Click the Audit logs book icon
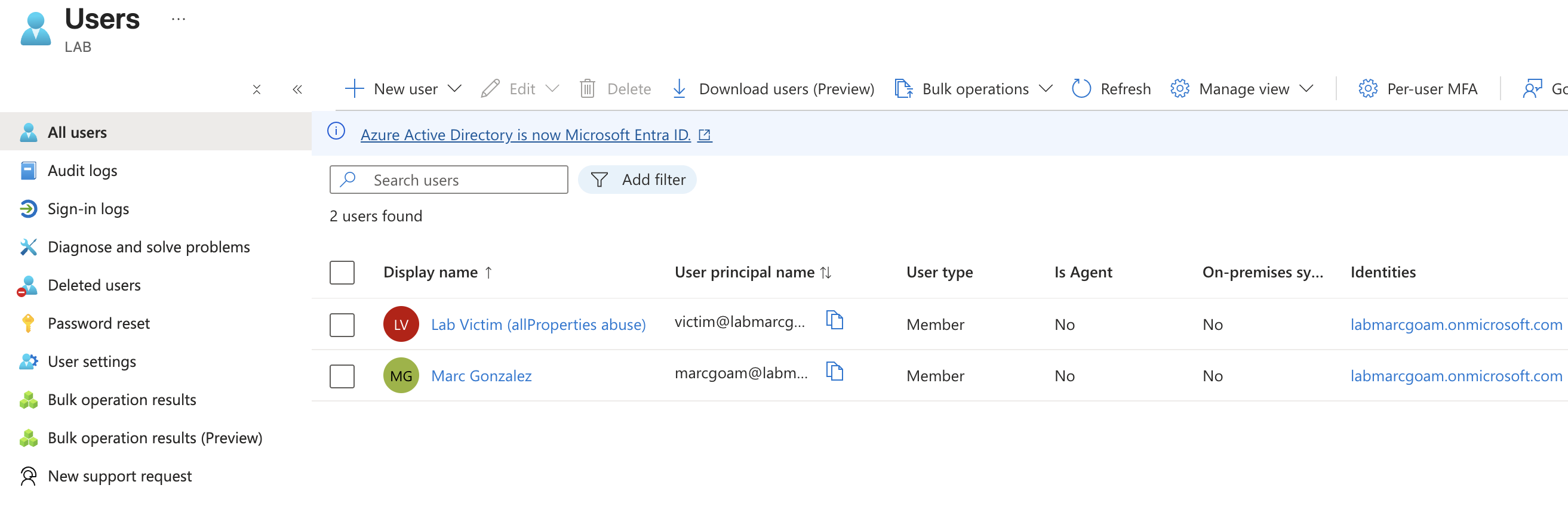The height and width of the screenshot is (525, 1568). click(28, 171)
